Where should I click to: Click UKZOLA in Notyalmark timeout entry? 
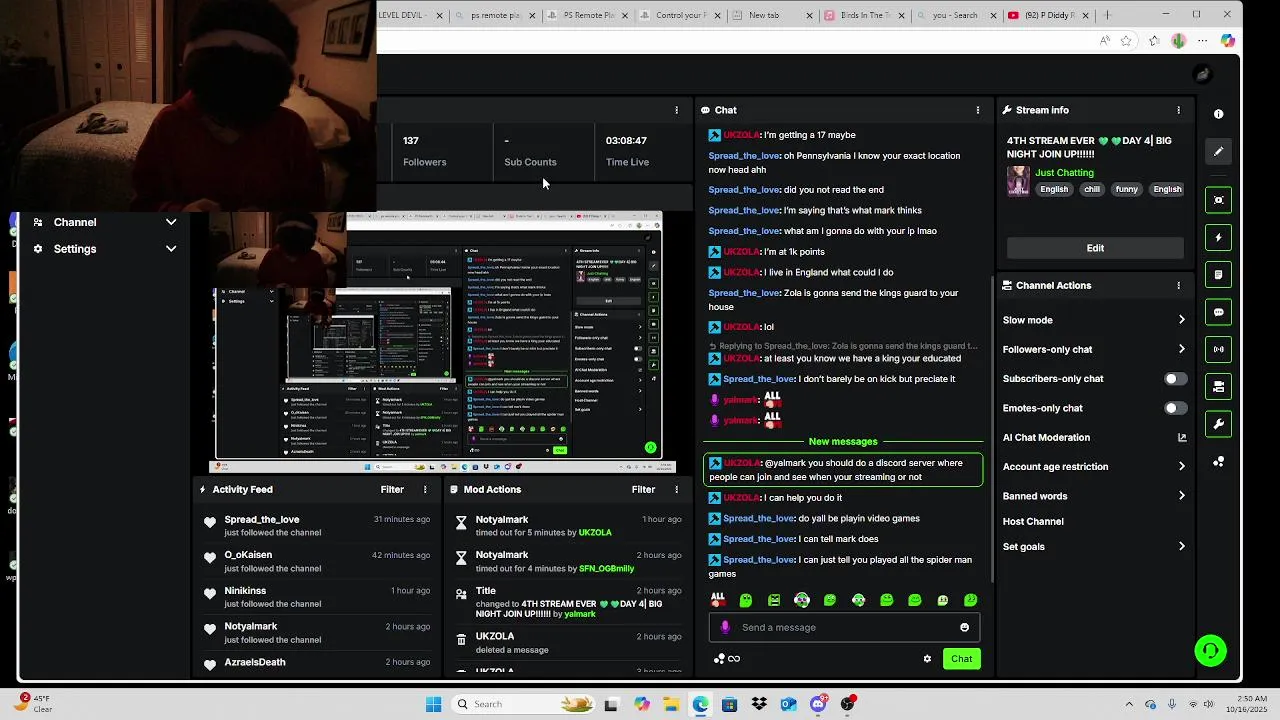(595, 533)
